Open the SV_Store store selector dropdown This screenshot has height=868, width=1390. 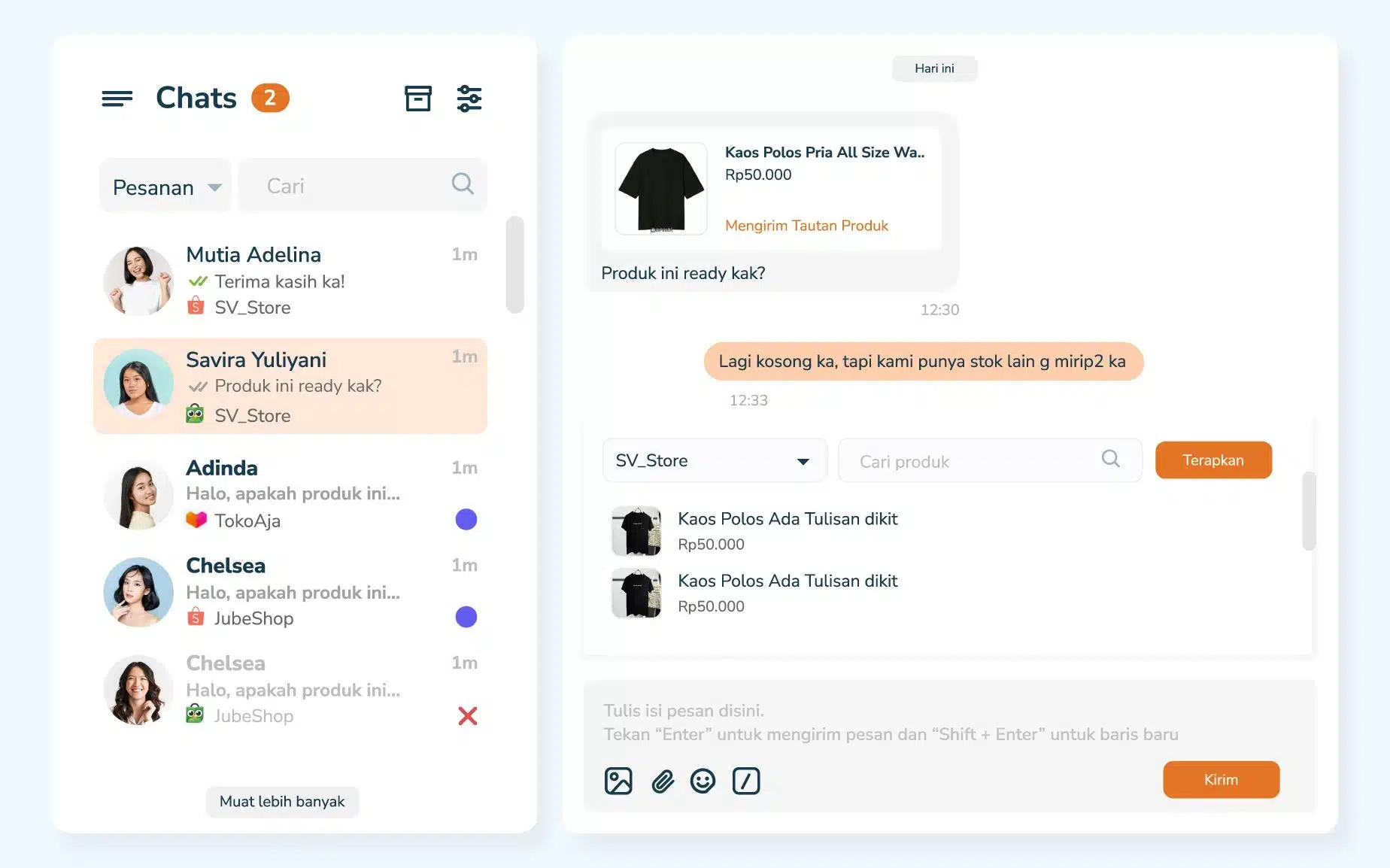715,460
